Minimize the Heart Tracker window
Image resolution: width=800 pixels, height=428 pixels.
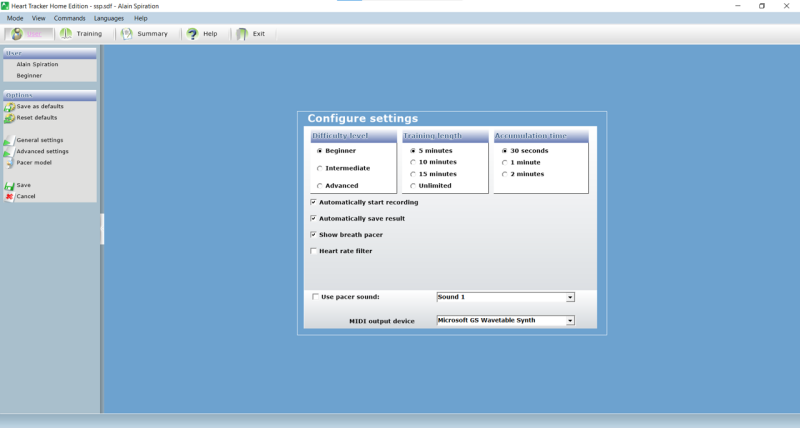point(738,6)
